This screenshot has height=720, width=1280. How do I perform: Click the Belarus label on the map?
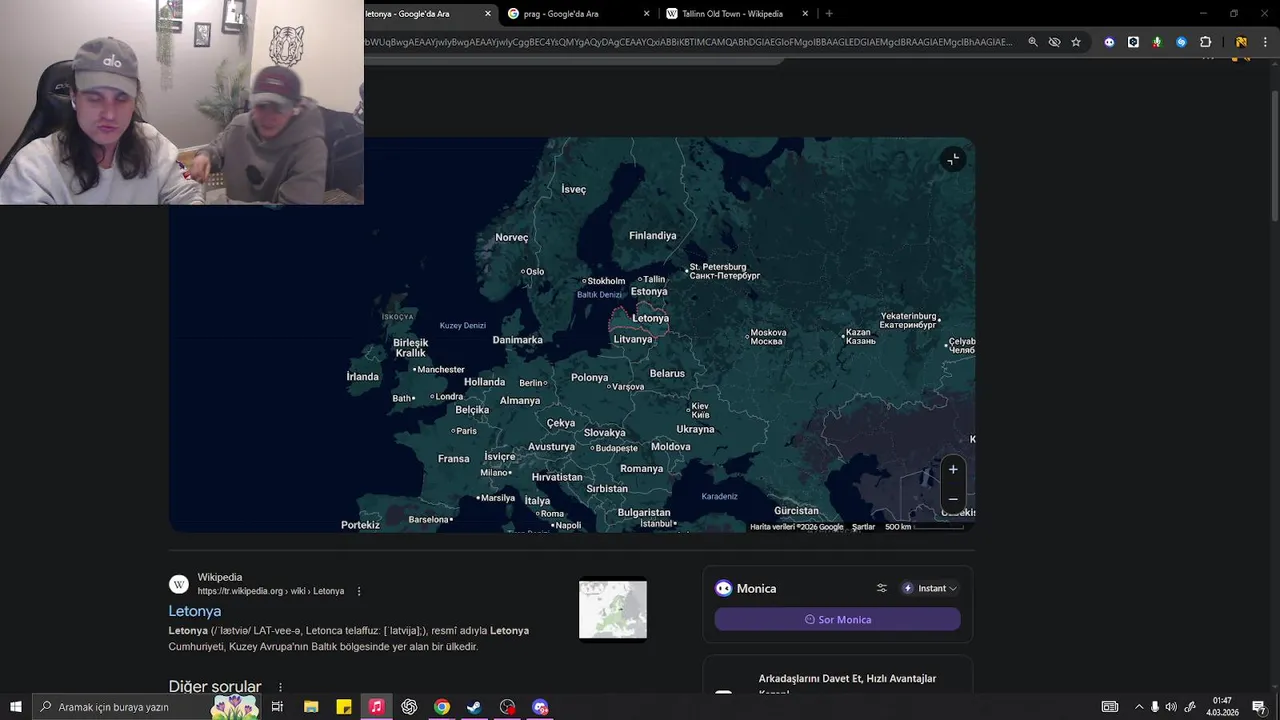coord(667,374)
